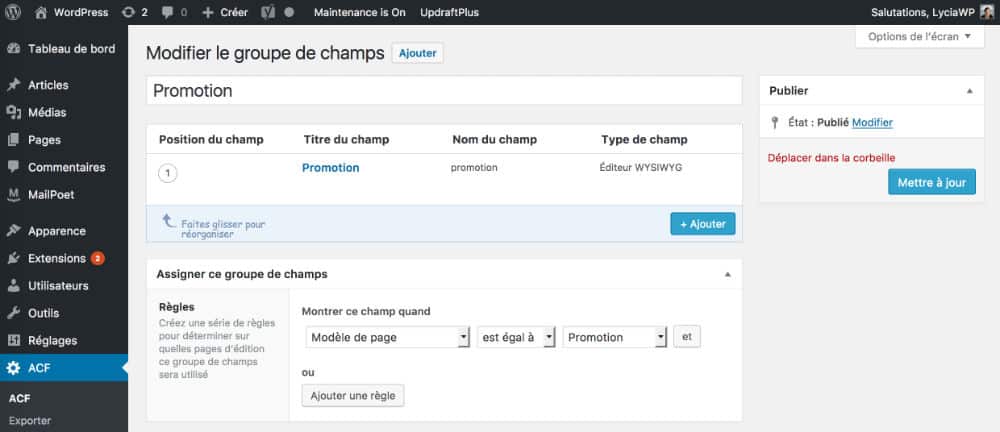Click Déplacer dans la corbeille link
1000x432 pixels.
point(831,157)
